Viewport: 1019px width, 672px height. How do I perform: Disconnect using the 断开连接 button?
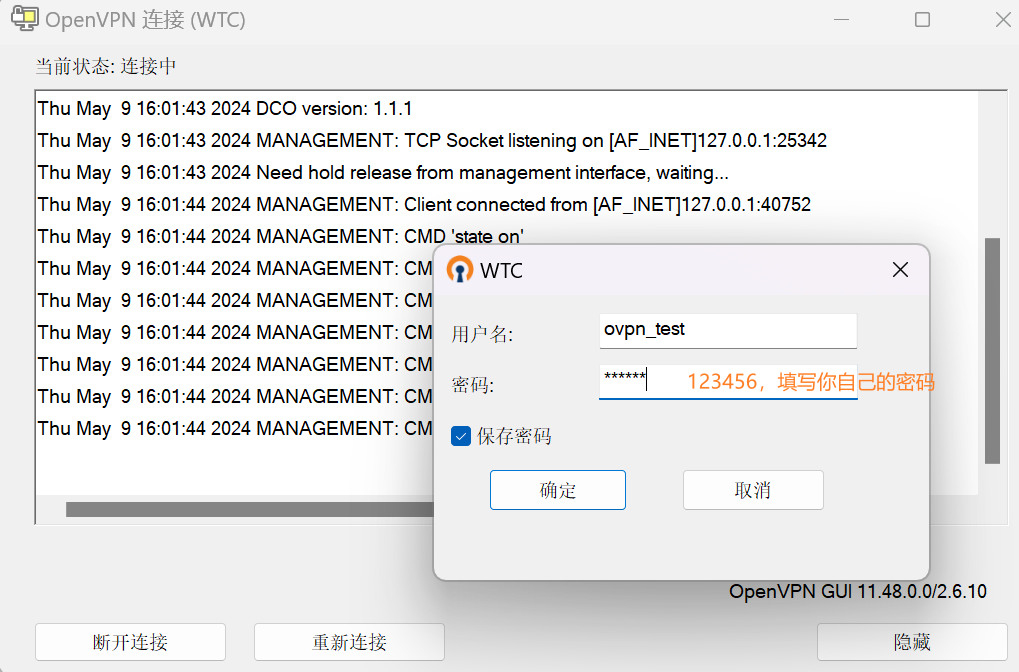pyautogui.click(x=130, y=642)
